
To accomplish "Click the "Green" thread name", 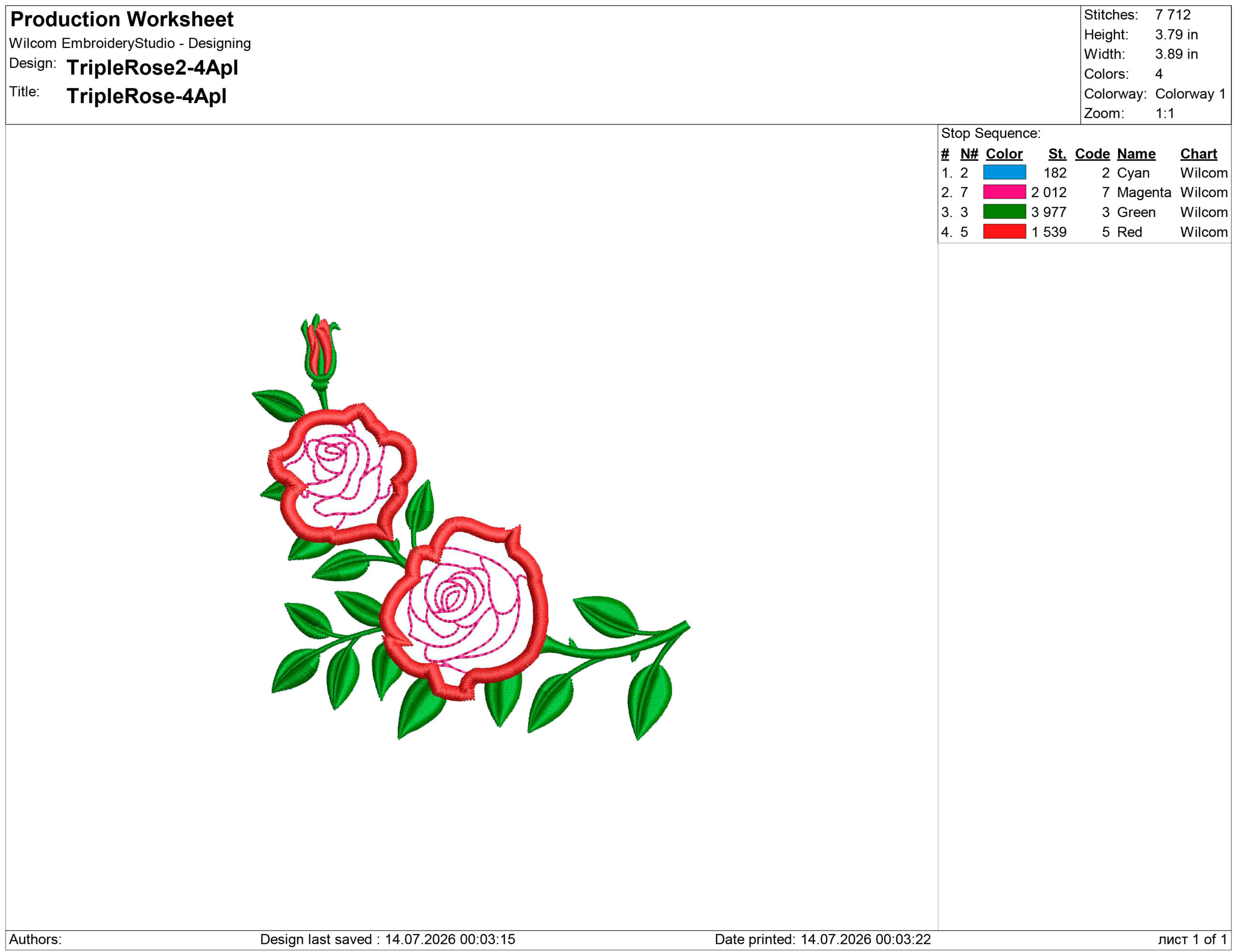I will (x=1136, y=212).
